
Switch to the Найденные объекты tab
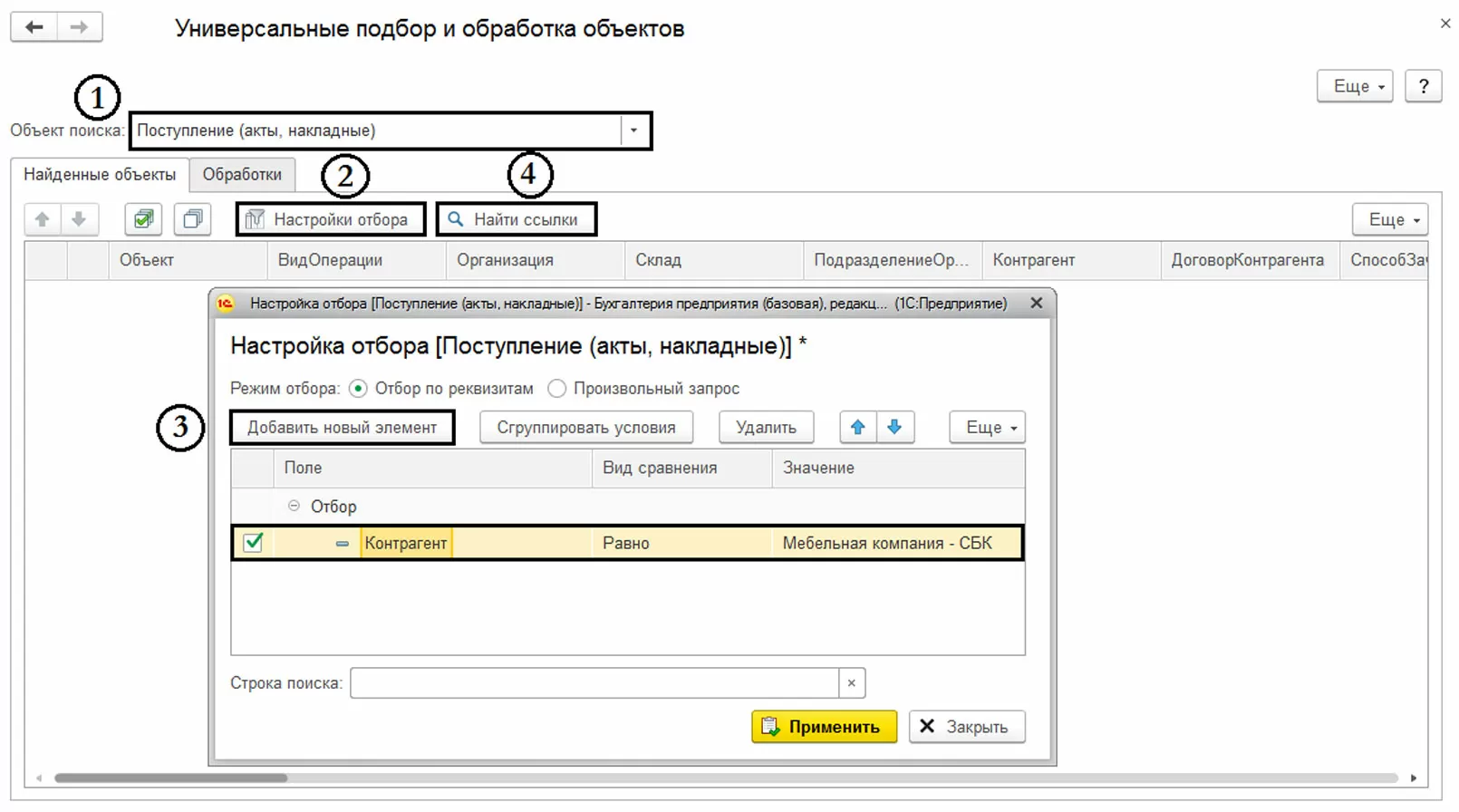(x=100, y=174)
